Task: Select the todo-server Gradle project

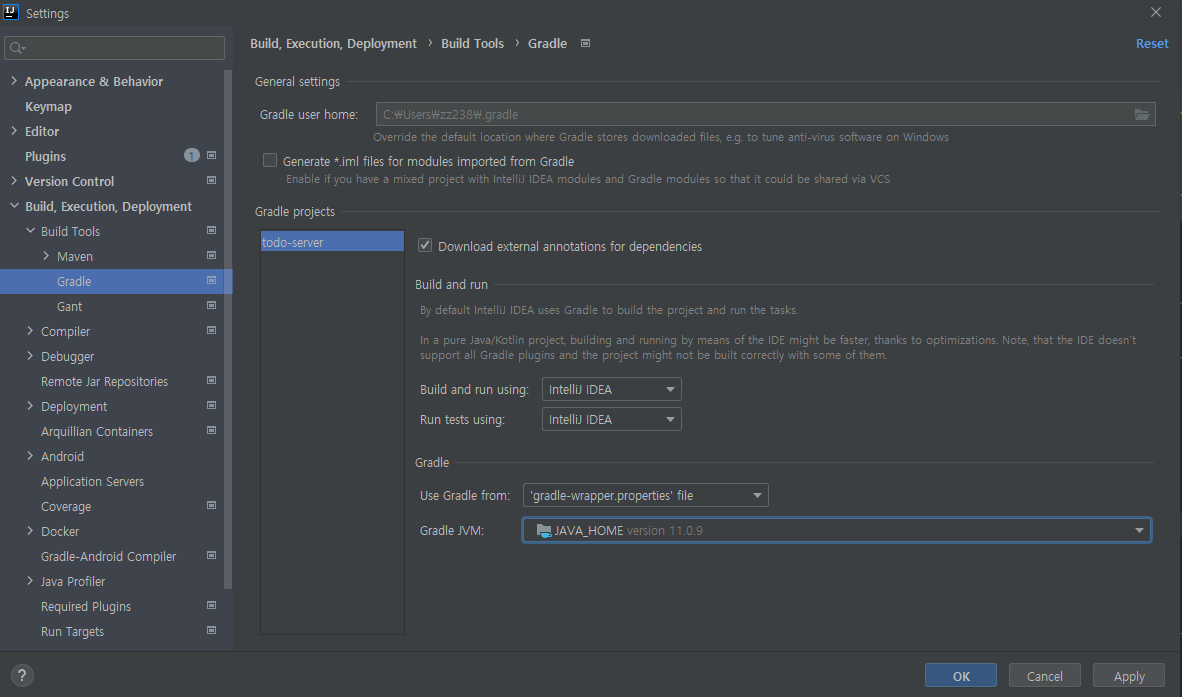Action: (332, 242)
